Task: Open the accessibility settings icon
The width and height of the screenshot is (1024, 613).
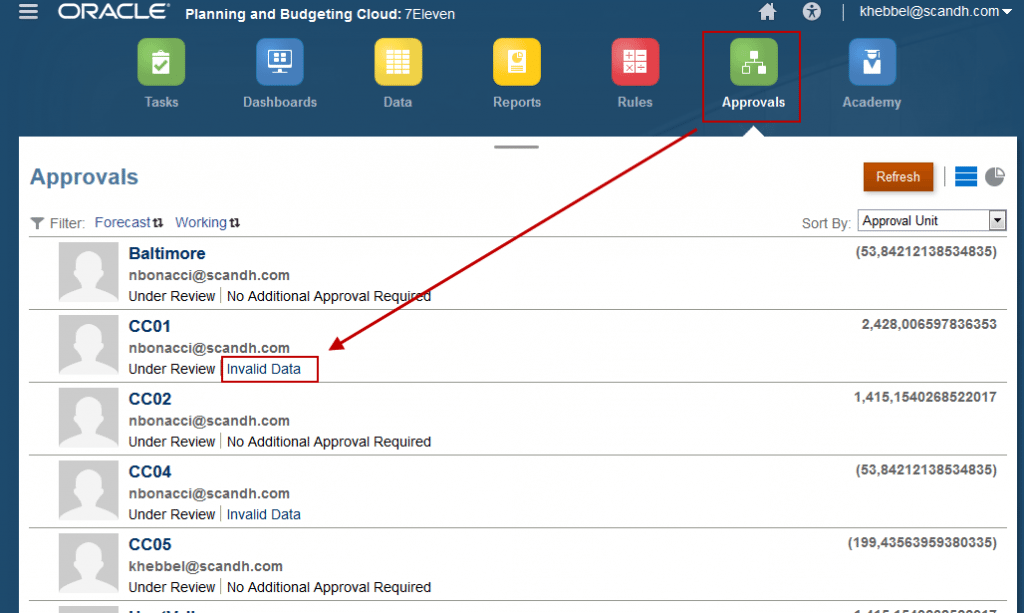Action: (x=812, y=12)
